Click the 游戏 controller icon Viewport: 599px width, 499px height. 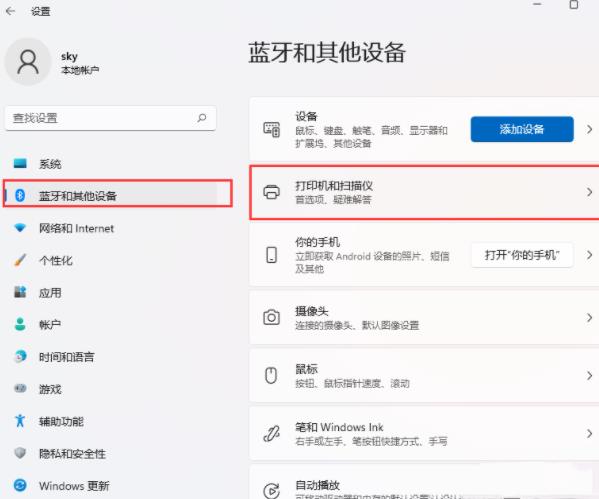[20, 389]
